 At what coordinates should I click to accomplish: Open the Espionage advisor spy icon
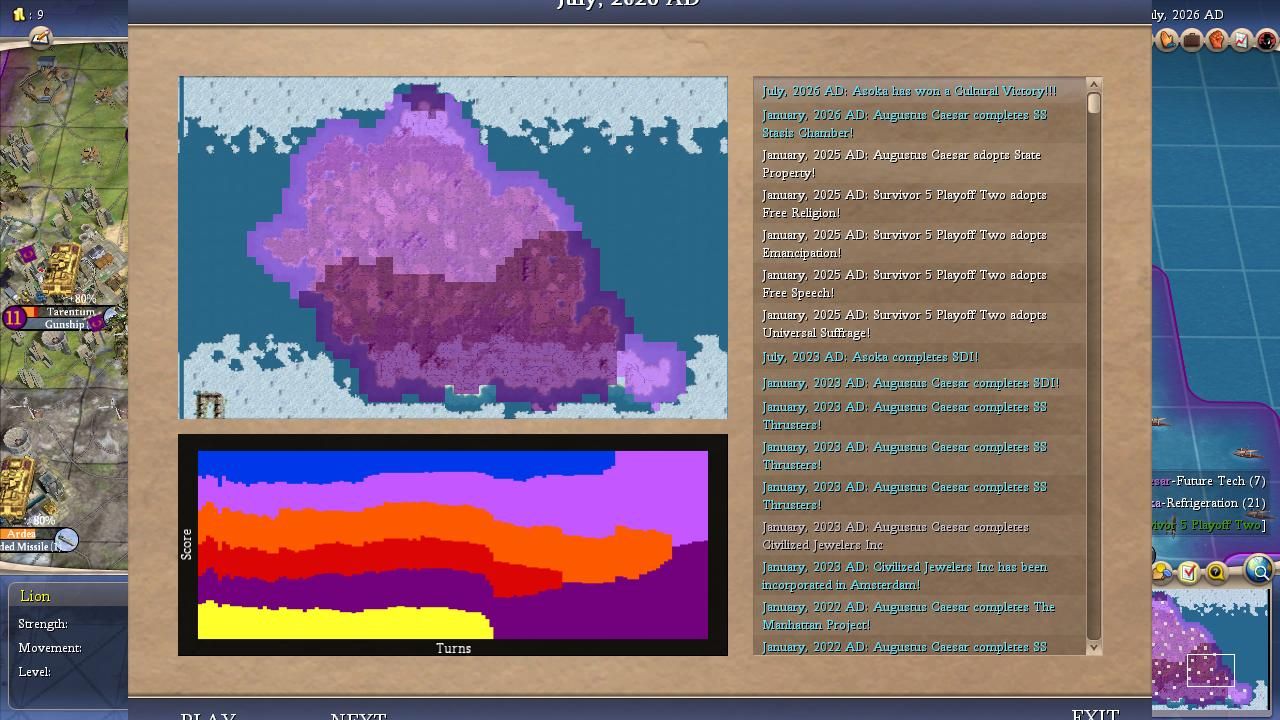pos(1266,40)
